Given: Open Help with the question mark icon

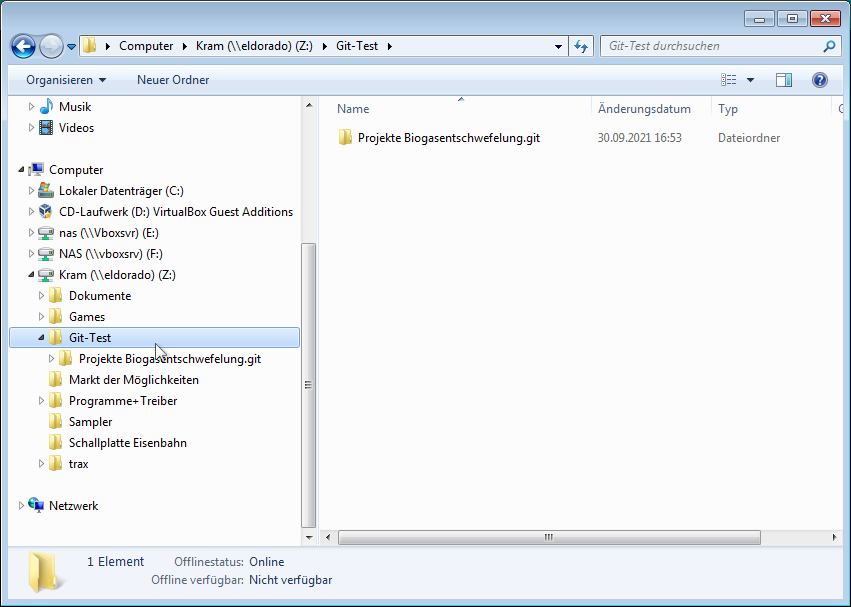Looking at the screenshot, I should [x=820, y=80].
